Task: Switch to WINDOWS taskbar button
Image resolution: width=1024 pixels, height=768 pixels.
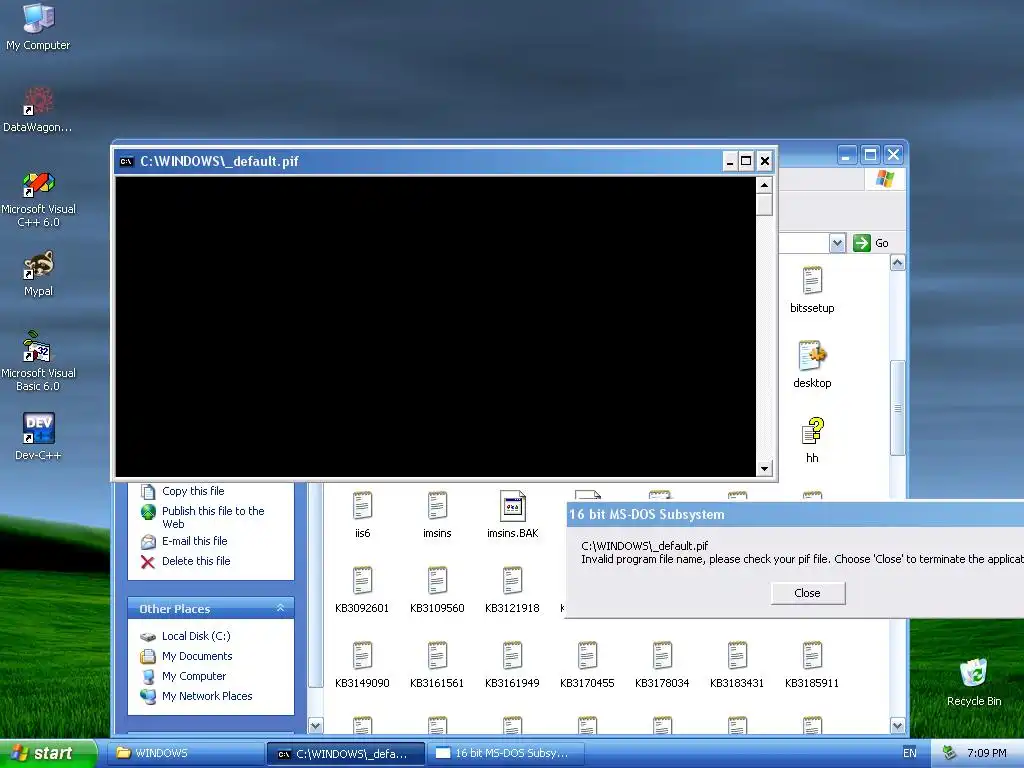Action: pos(184,754)
